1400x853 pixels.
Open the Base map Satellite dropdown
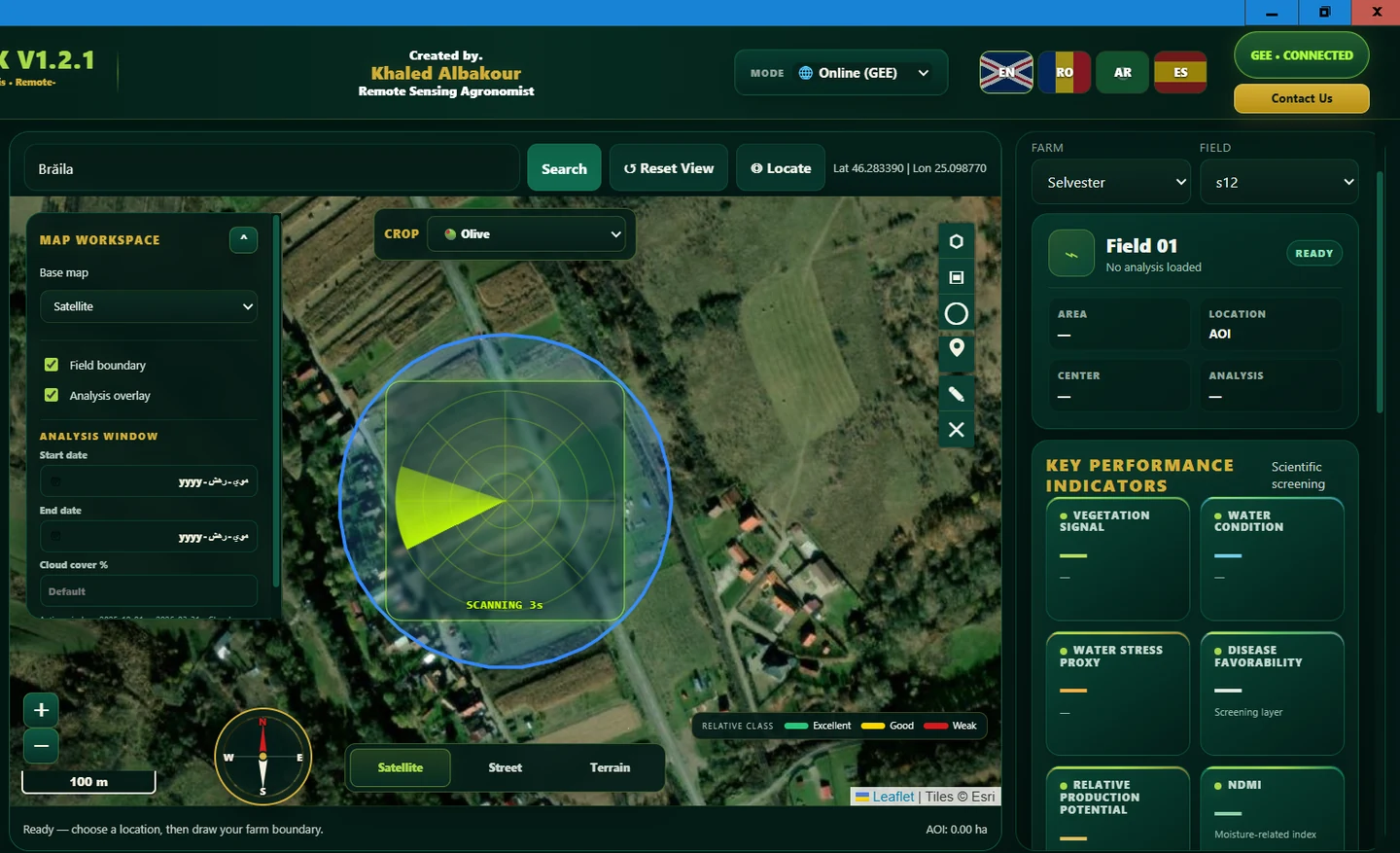coord(149,306)
